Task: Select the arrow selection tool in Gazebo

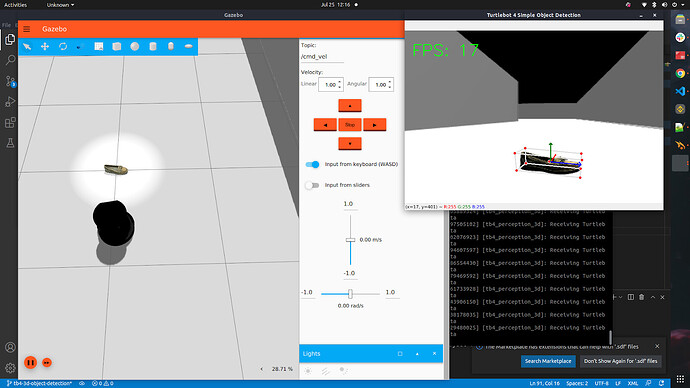Action: click(x=27, y=47)
